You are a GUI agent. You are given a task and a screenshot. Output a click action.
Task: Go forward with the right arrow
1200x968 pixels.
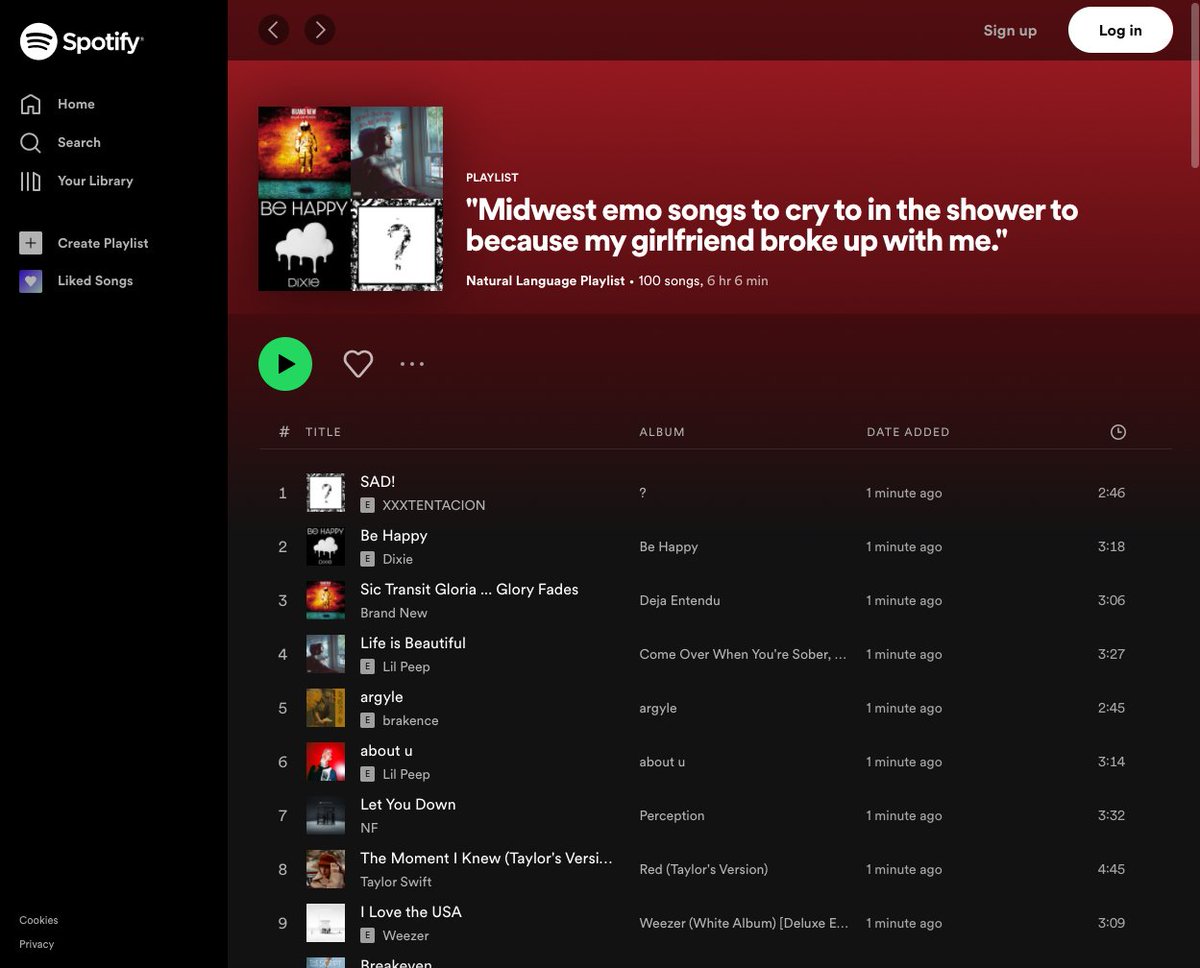[x=319, y=30]
